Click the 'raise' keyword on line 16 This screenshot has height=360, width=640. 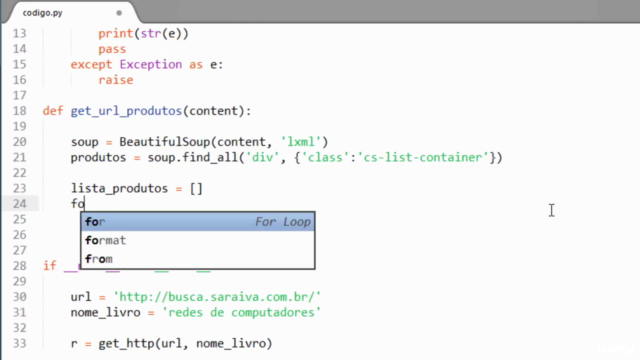coord(116,80)
